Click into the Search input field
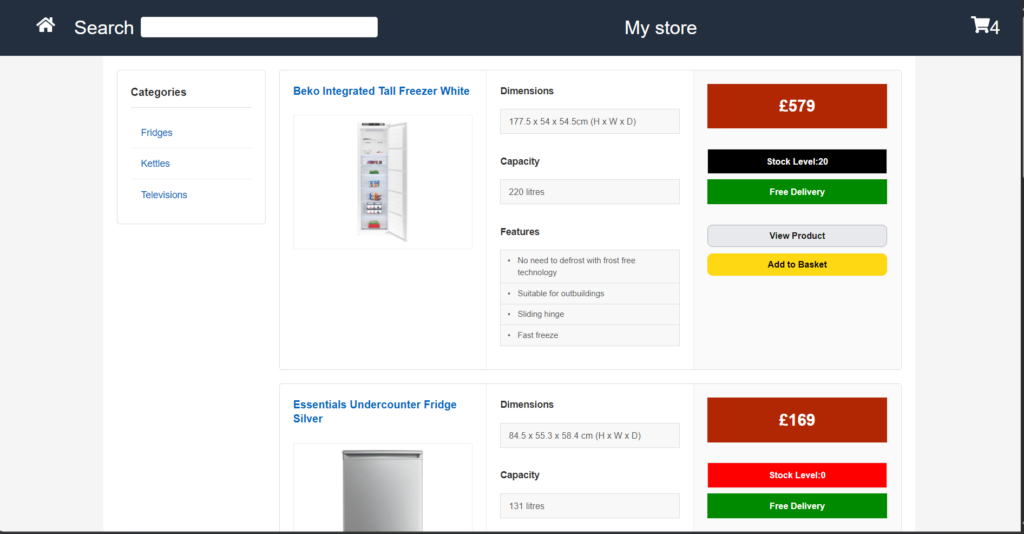Image resolution: width=1024 pixels, height=534 pixels. click(x=259, y=27)
